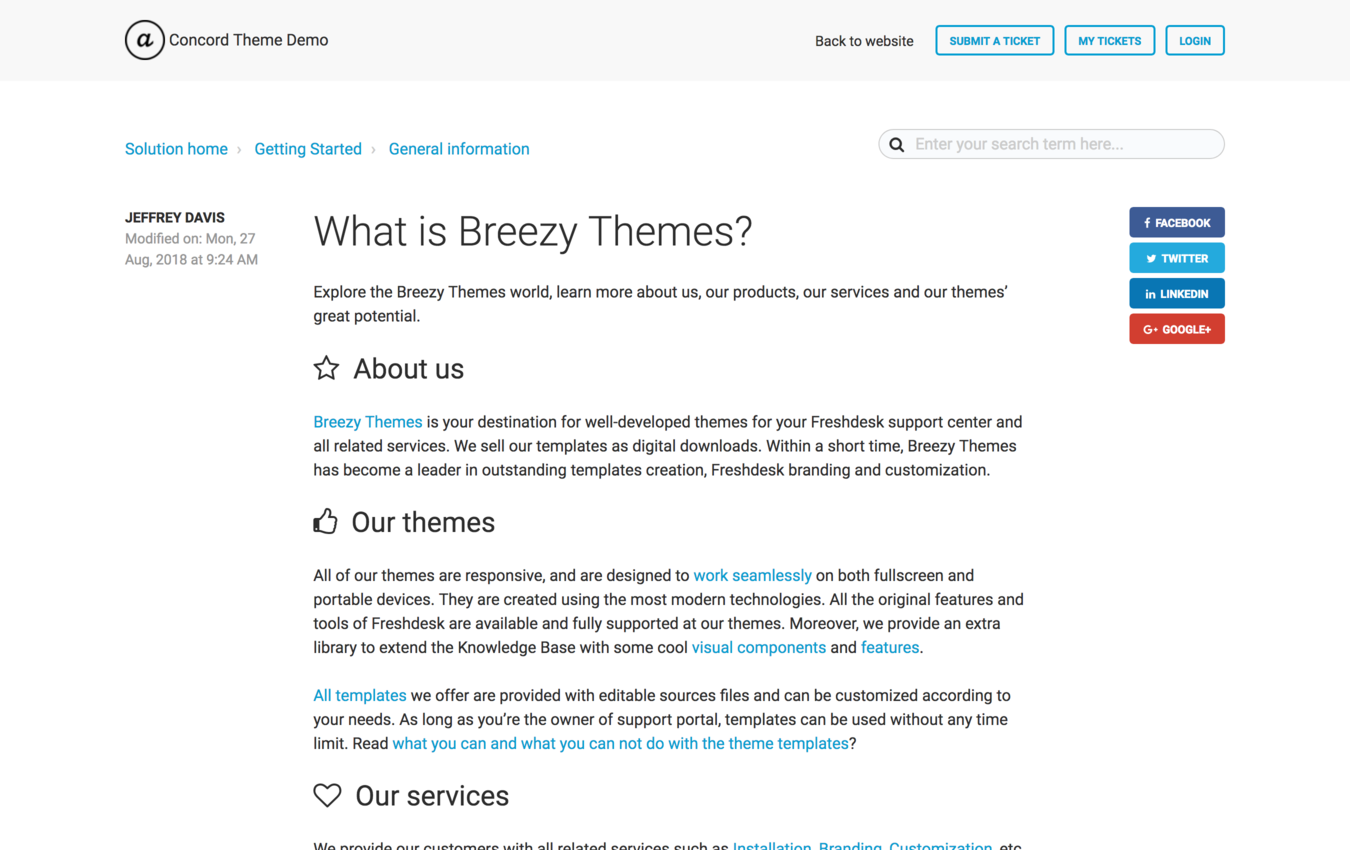
Task: Click the Login button
Action: pos(1194,41)
